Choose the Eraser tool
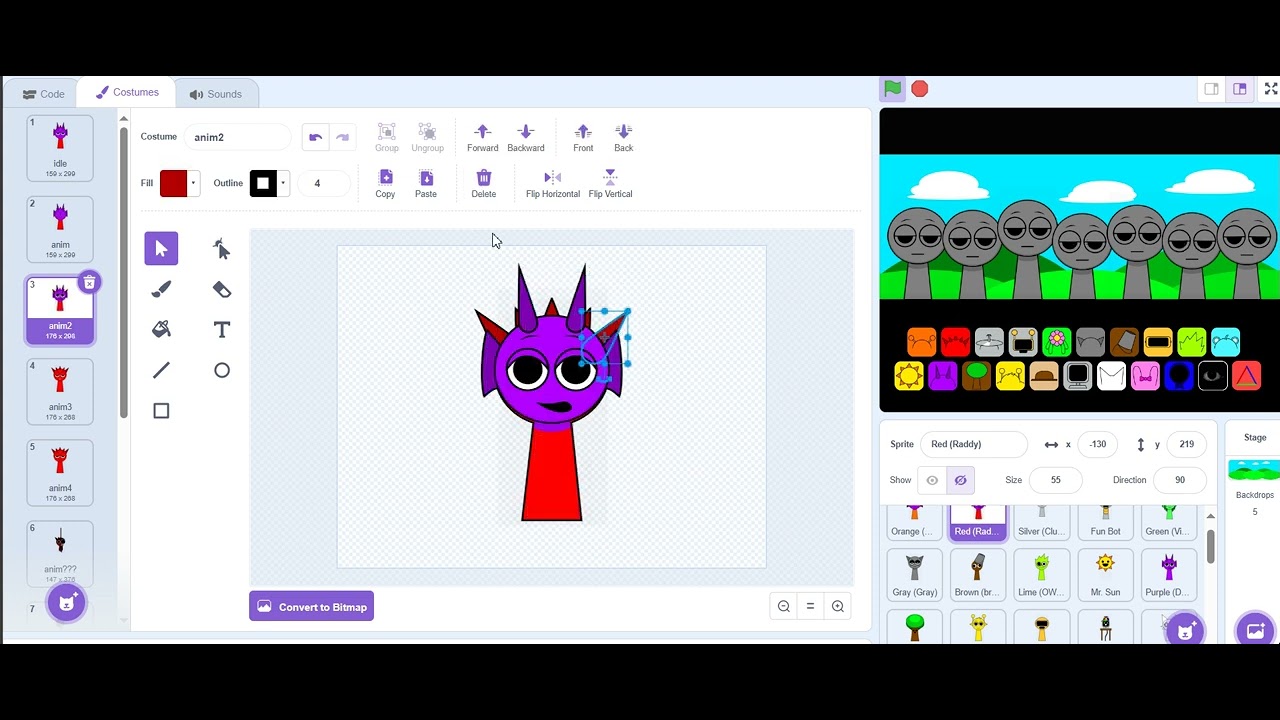Screen dimensions: 1280x720 point(222,289)
